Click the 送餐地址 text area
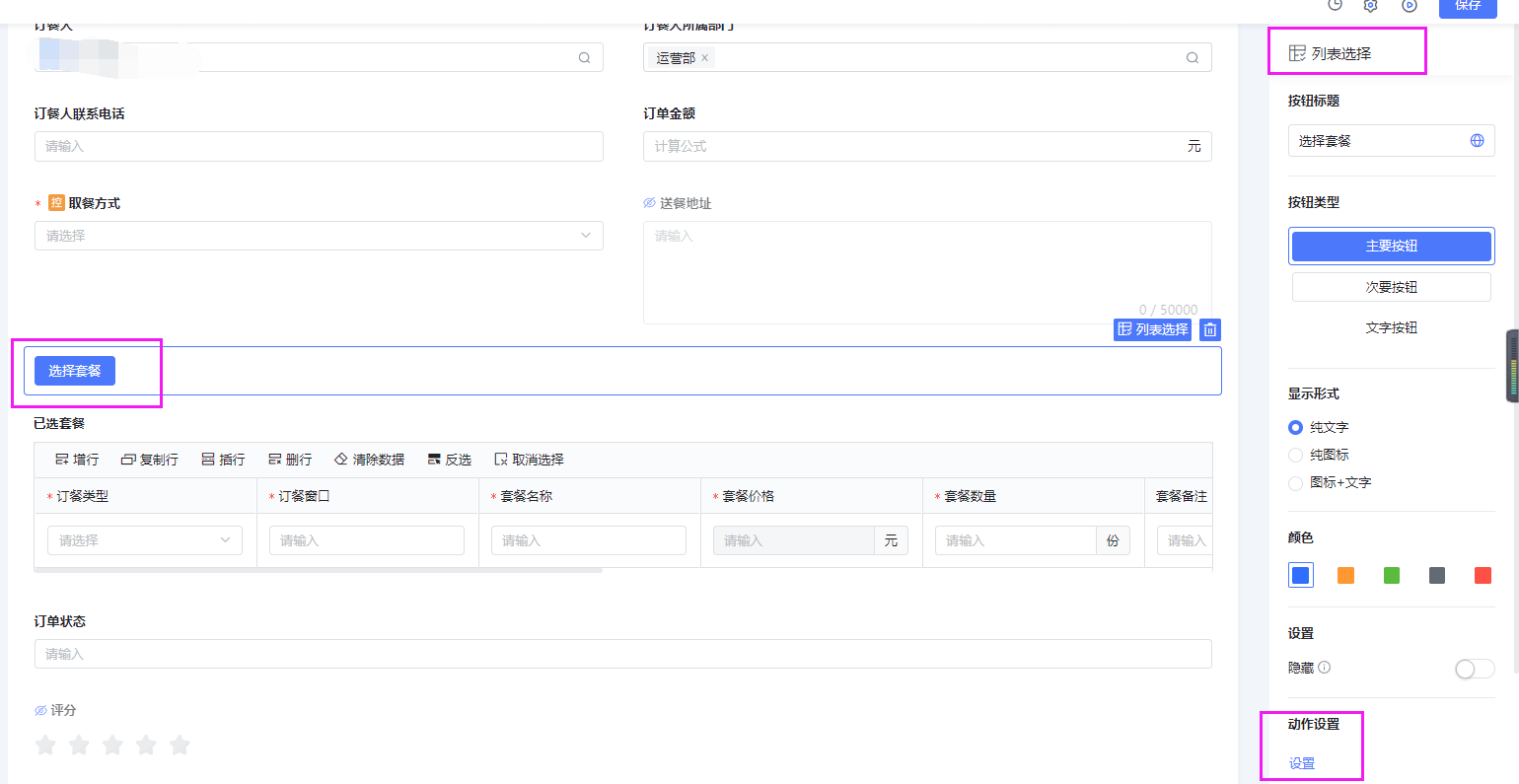The image size is (1519, 784). click(x=927, y=272)
